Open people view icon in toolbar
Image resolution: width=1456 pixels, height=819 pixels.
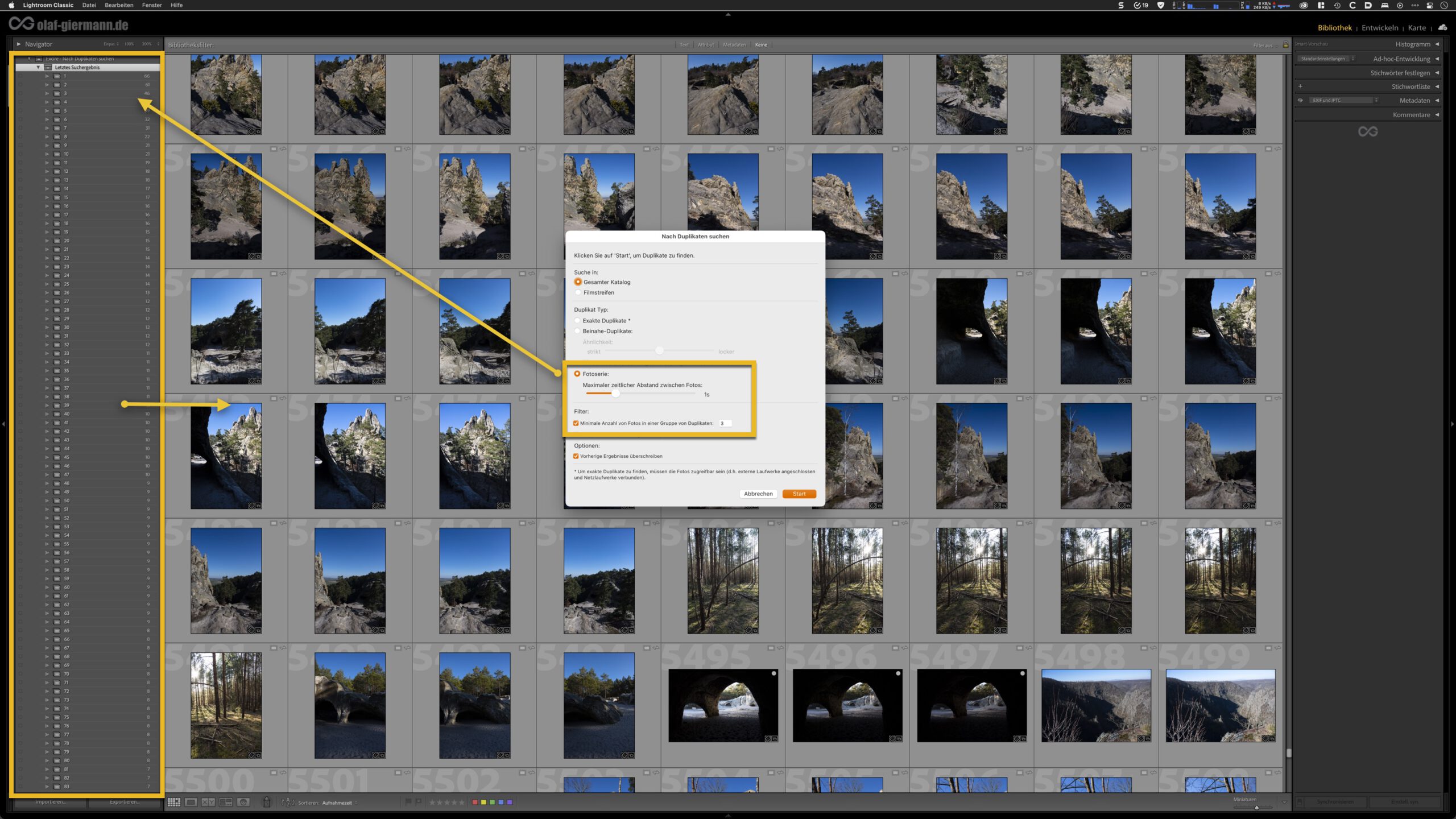[x=243, y=803]
